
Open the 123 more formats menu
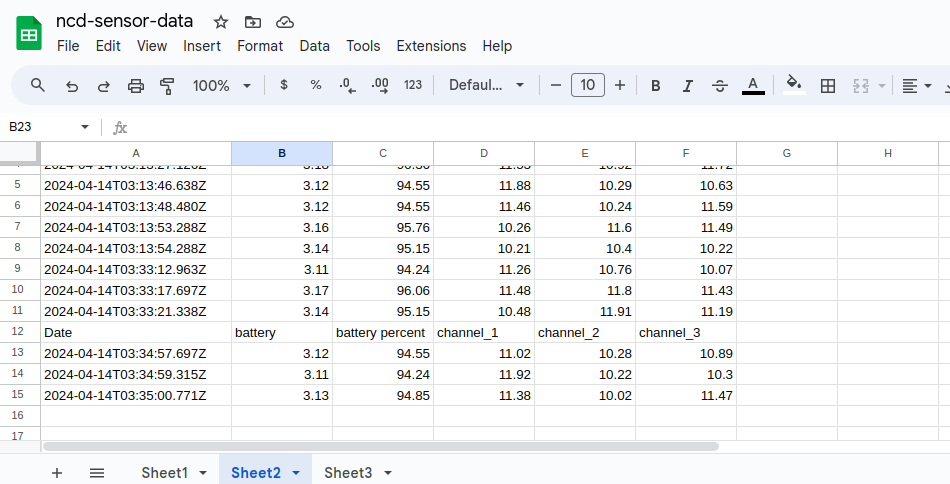pyautogui.click(x=413, y=85)
